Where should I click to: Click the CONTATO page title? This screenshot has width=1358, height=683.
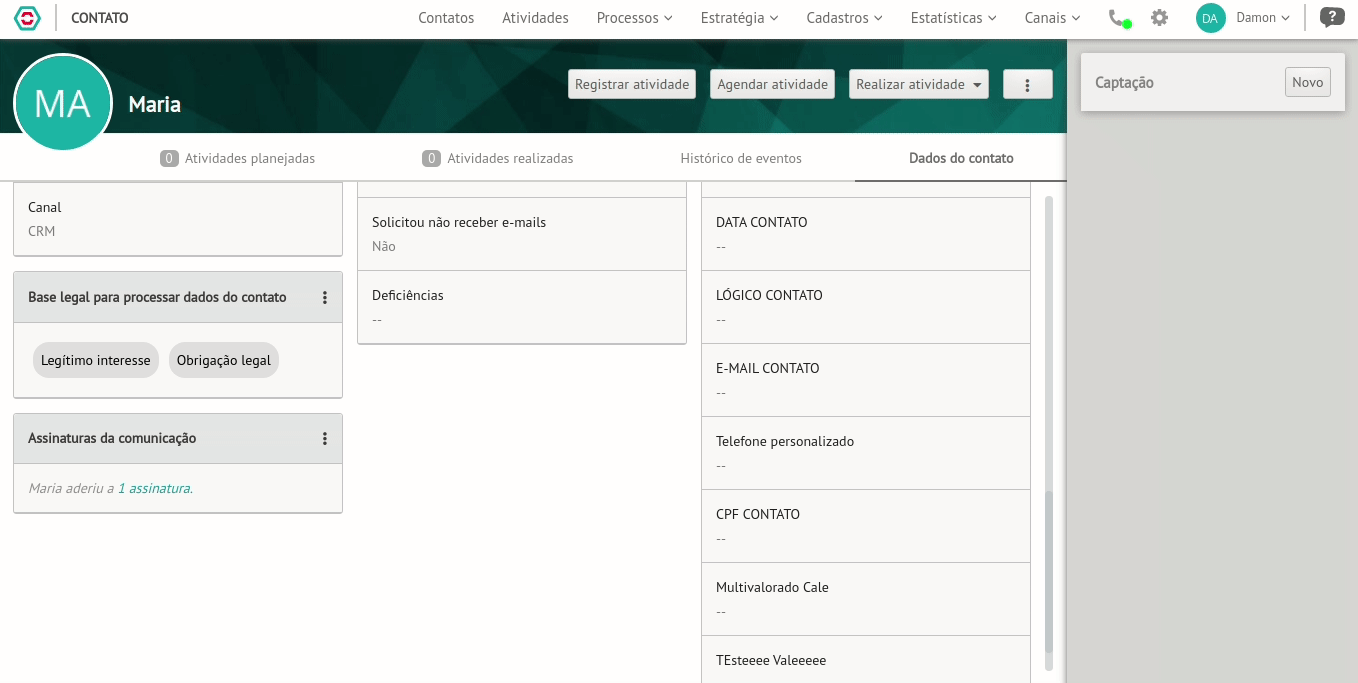[x=100, y=18]
